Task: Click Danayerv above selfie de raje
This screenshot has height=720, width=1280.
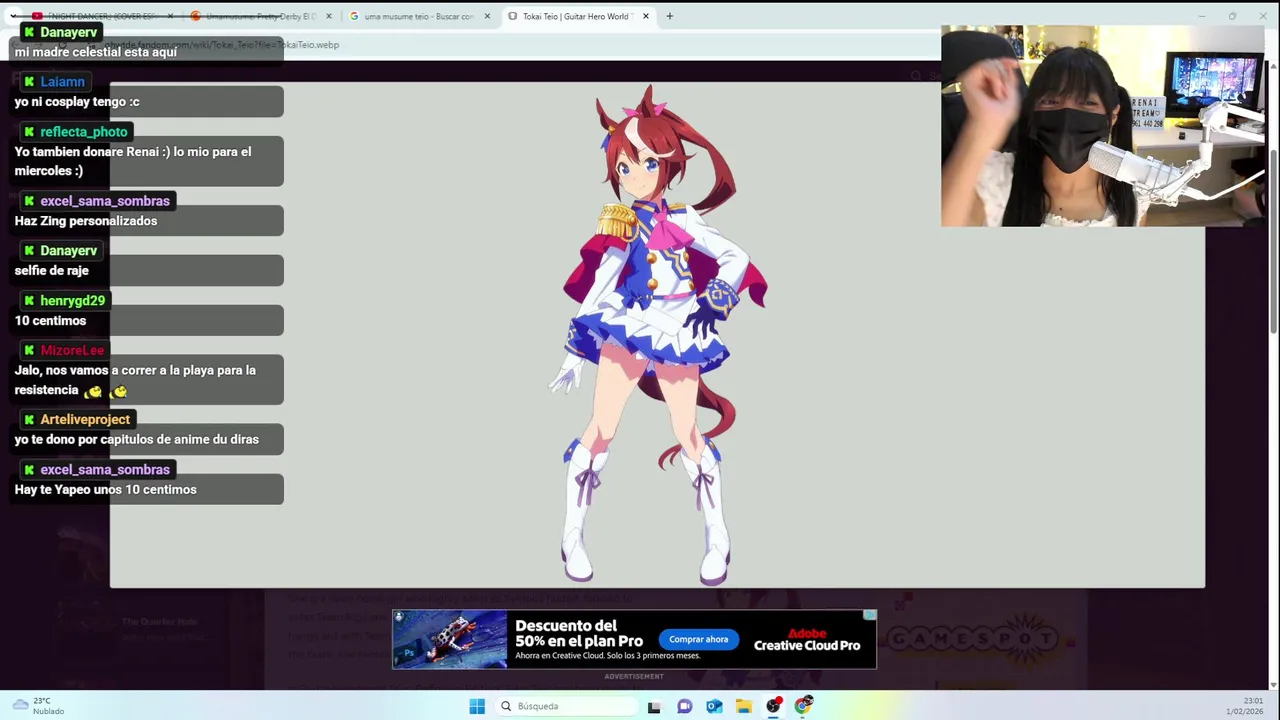Action: [68, 251]
